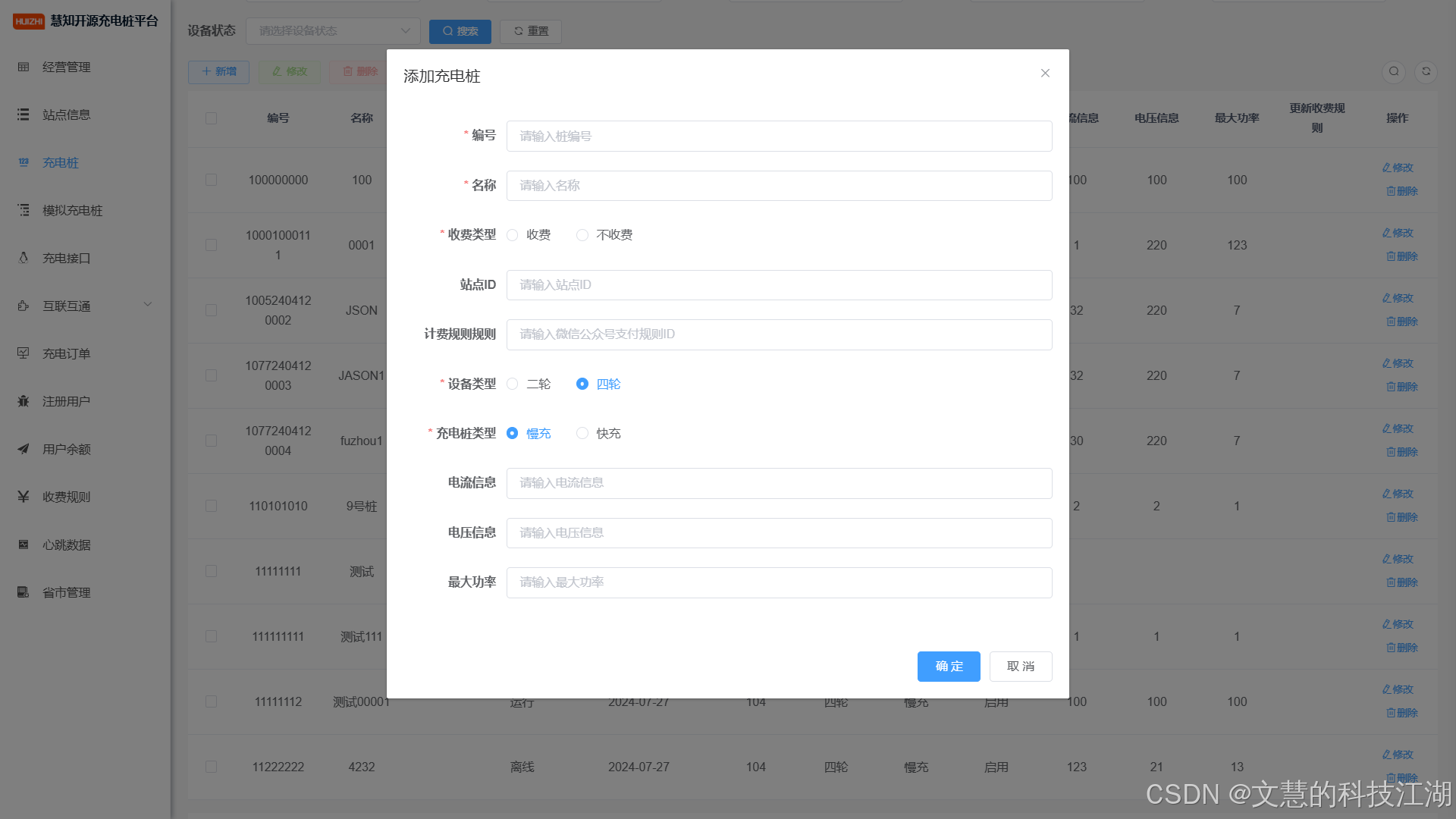Focus the 站点ID input field
This screenshot has height=819, width=1456.
779,285
